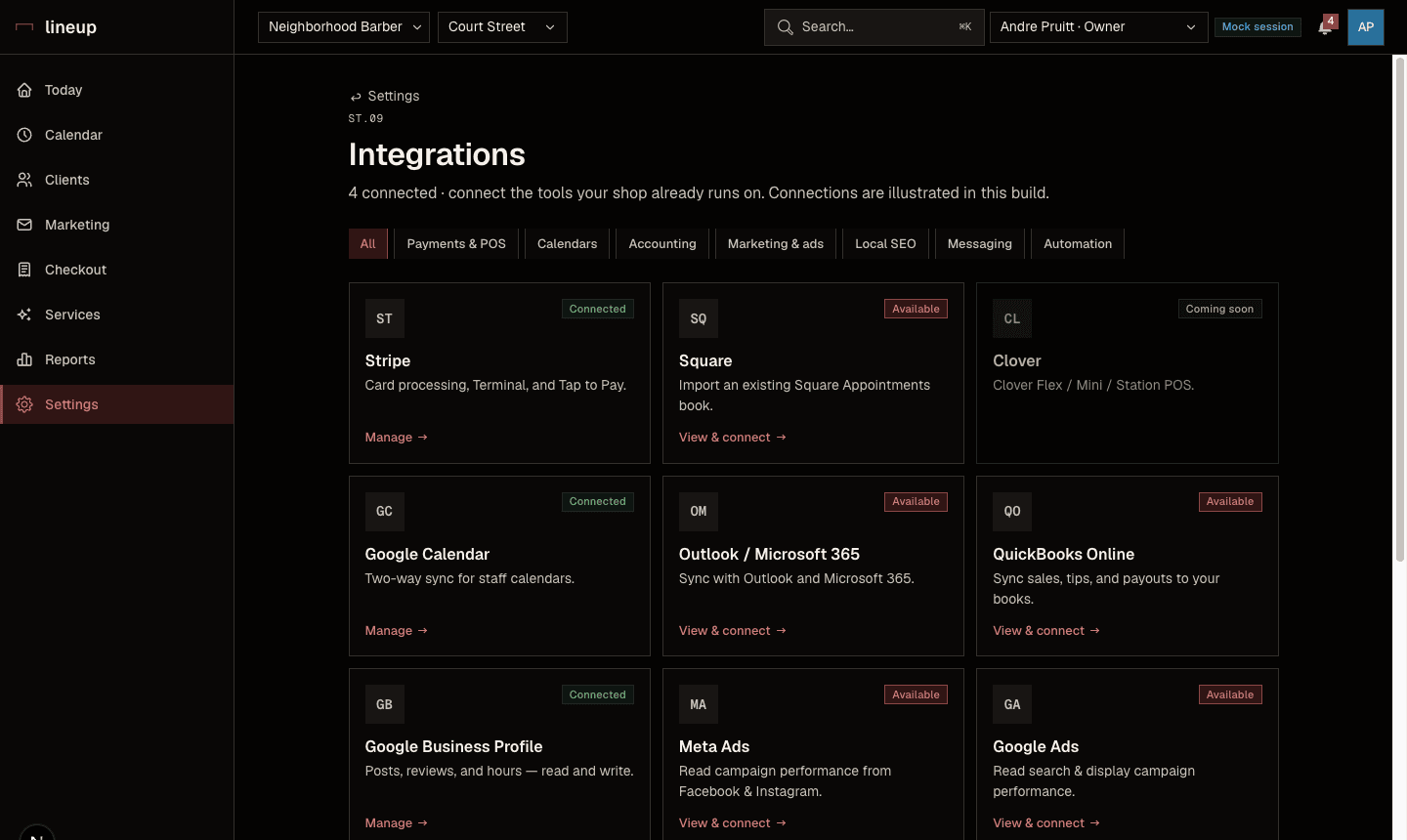The image size is (1407, 840).
Task: Click the MA Meta Ads logo tile
Action: click(699, 704)
